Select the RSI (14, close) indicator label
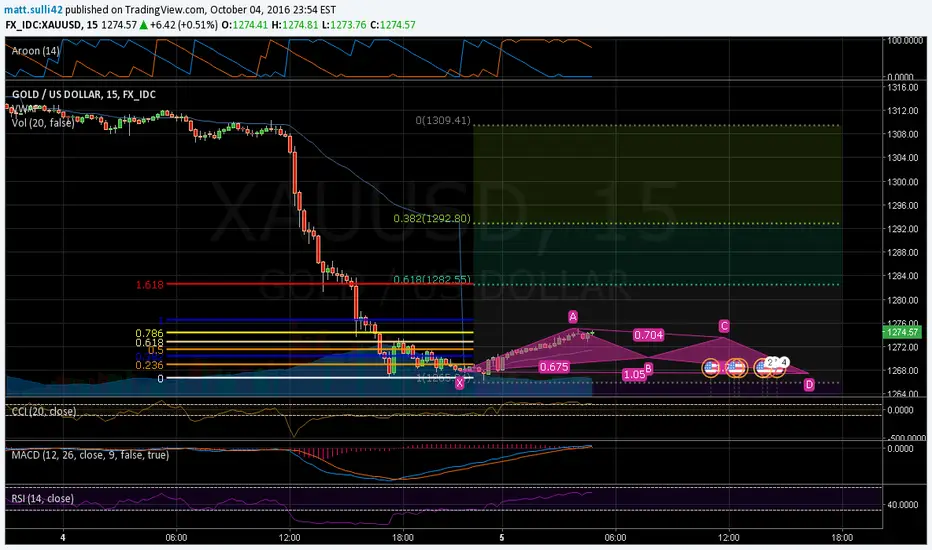 (x=43, y=498)
